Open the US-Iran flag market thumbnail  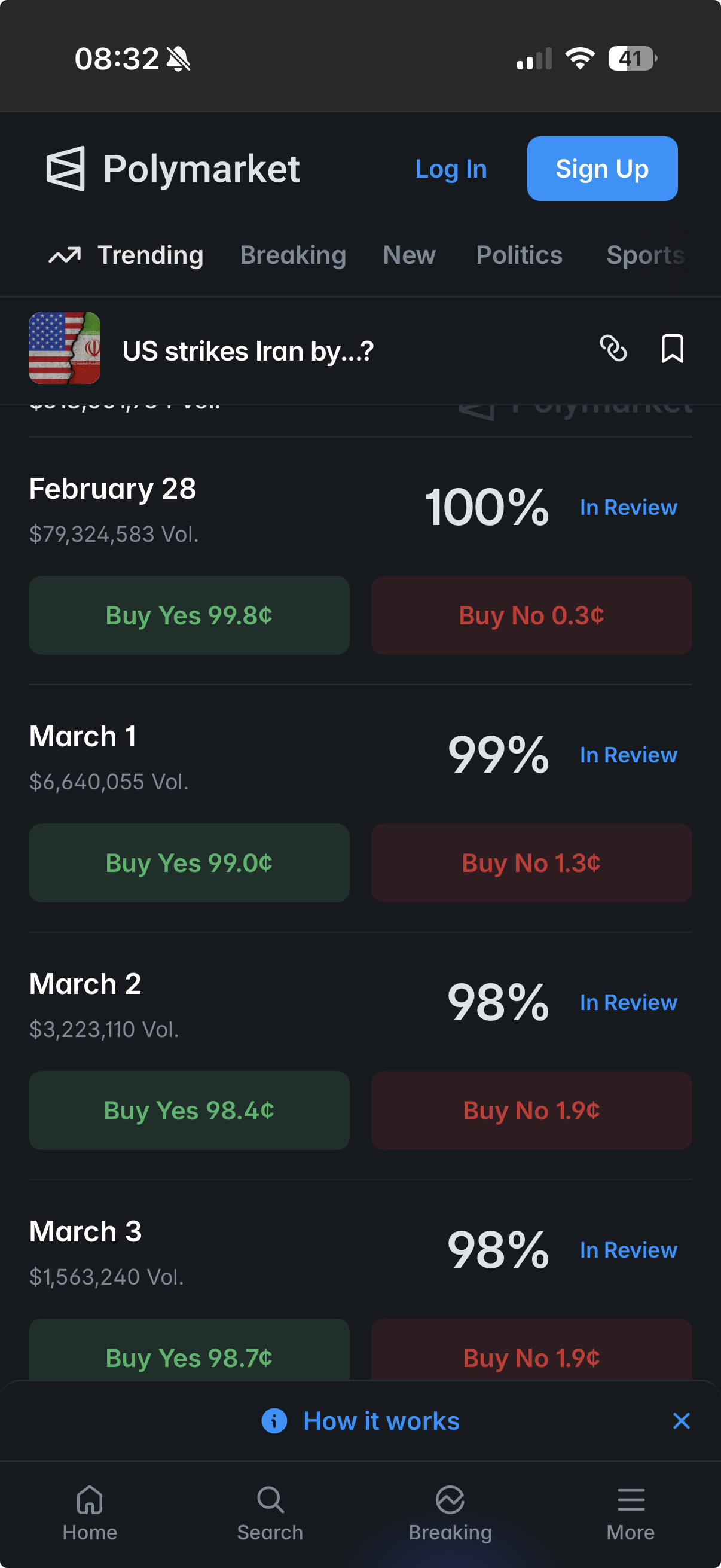pos(65,348)
